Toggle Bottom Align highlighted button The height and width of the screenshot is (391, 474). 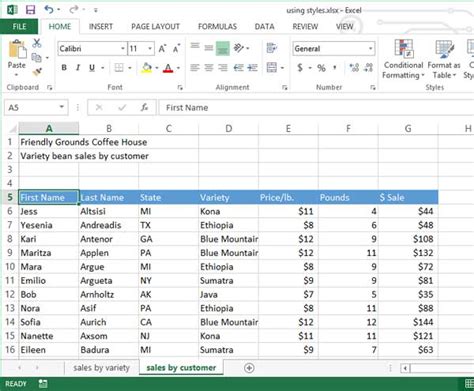click(x=223, y=48)
